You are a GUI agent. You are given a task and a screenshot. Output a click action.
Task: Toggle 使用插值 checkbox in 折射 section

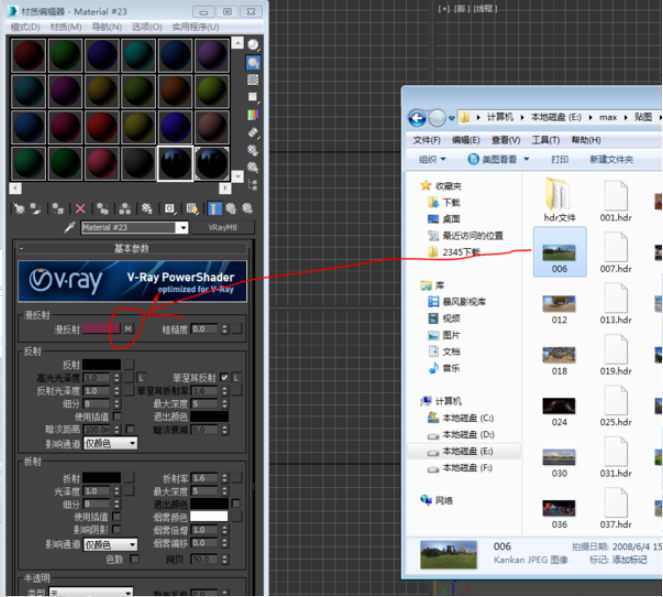click(x=117, y=517)
